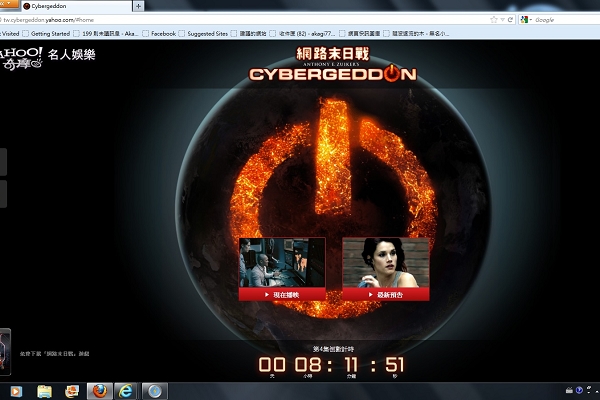Open Windows Media Player from taskbar
The width and height of the screenshot is (600, 400).
(16, 391)
